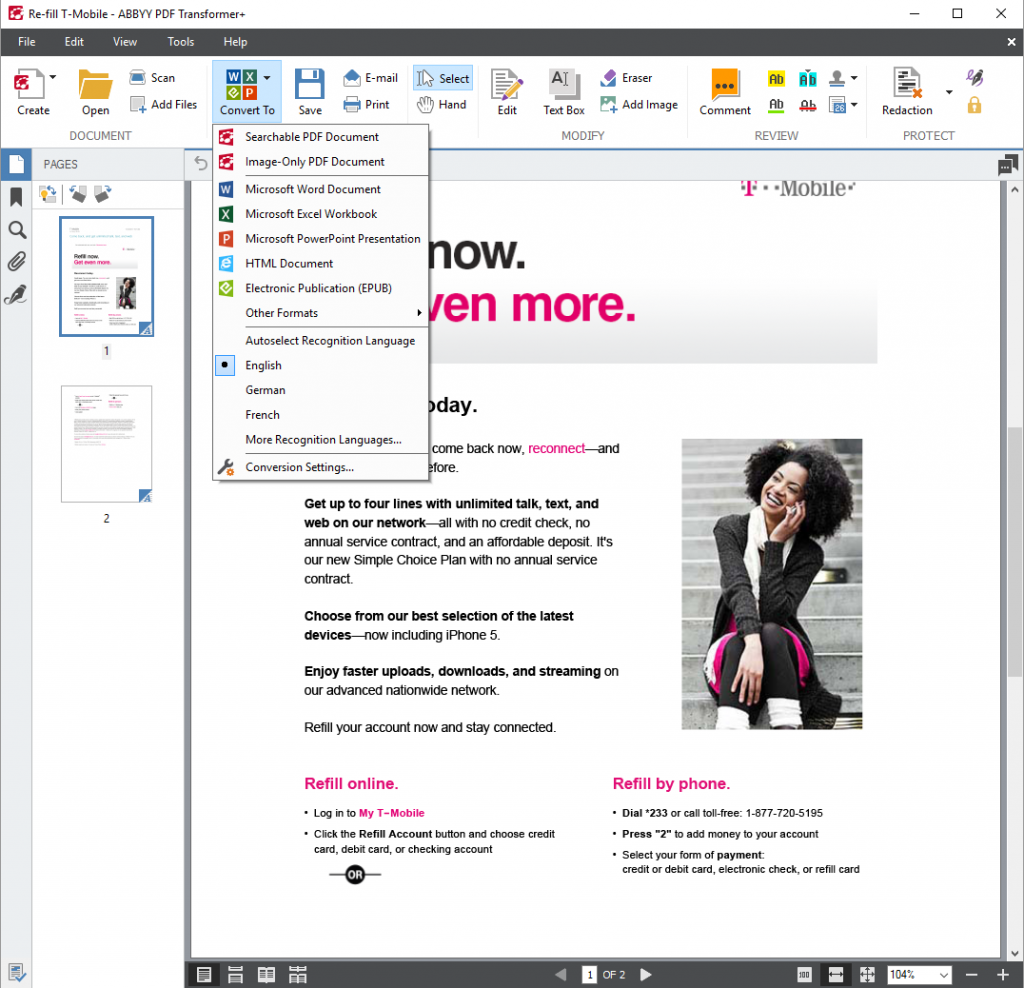This screenshot has height=988, width=1024.
Task: Activate the Hand tool
Action: (442, 104)
